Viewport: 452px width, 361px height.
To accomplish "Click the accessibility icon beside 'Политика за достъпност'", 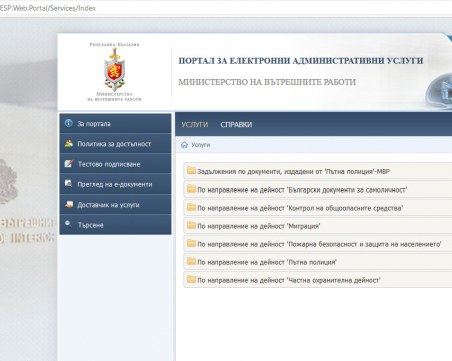I will click(69, 143).
